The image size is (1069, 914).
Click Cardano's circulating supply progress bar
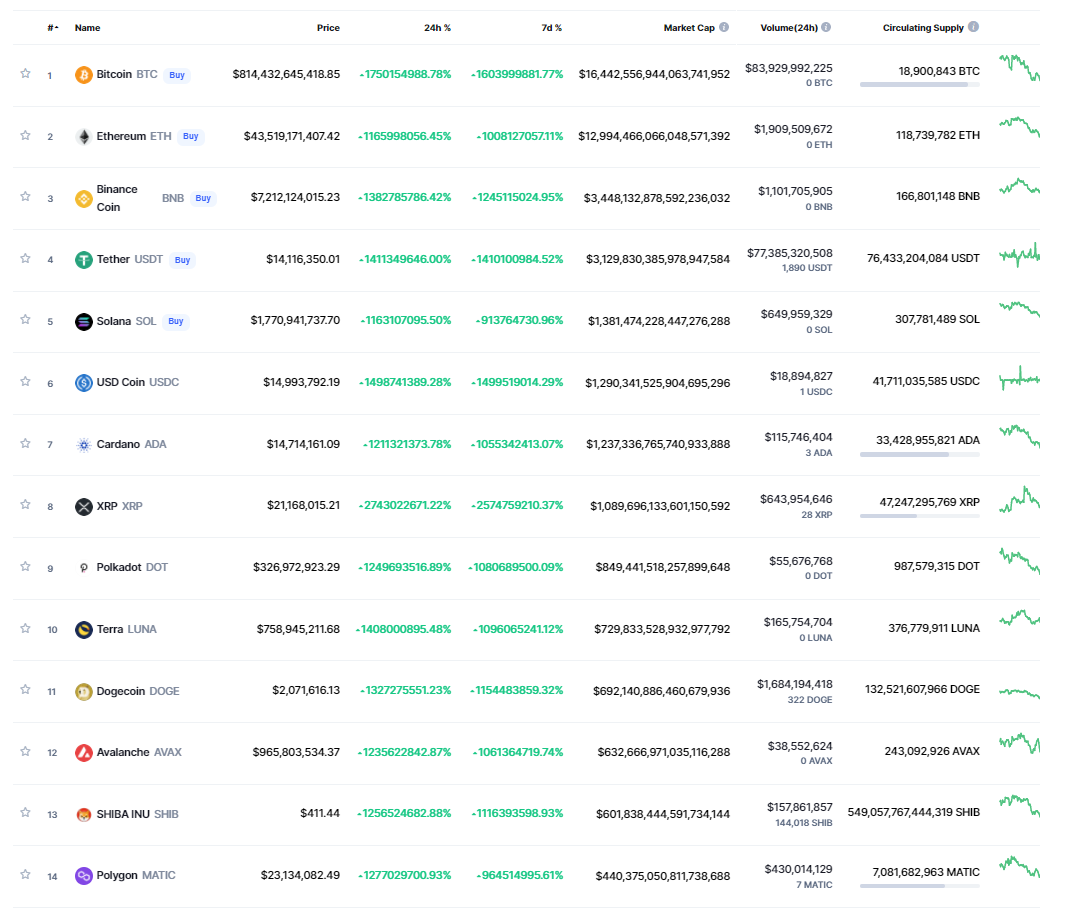(919, 455)
